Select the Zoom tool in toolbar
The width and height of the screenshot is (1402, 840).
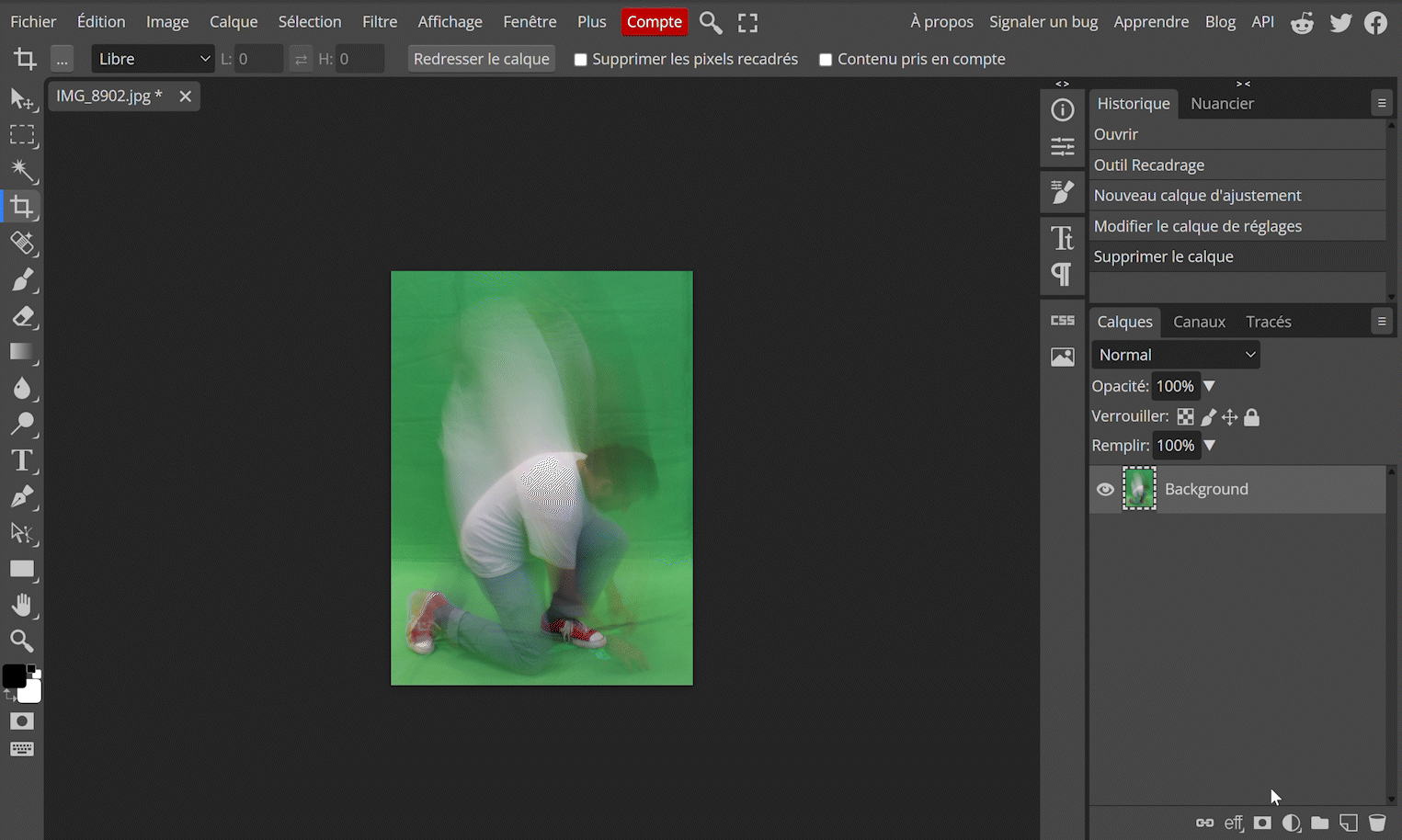click(22, 641)
